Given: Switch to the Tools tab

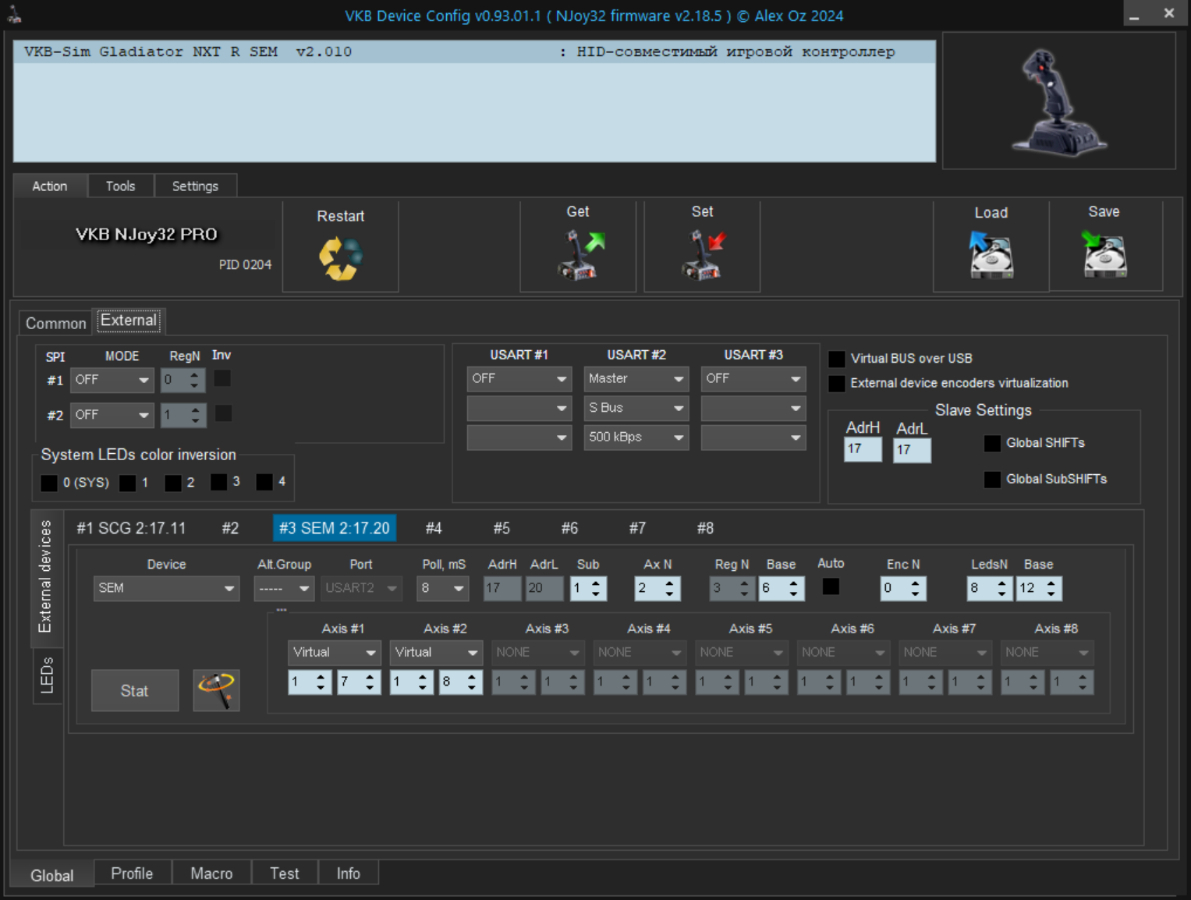Looking at the screenshot, I should 121,186.
